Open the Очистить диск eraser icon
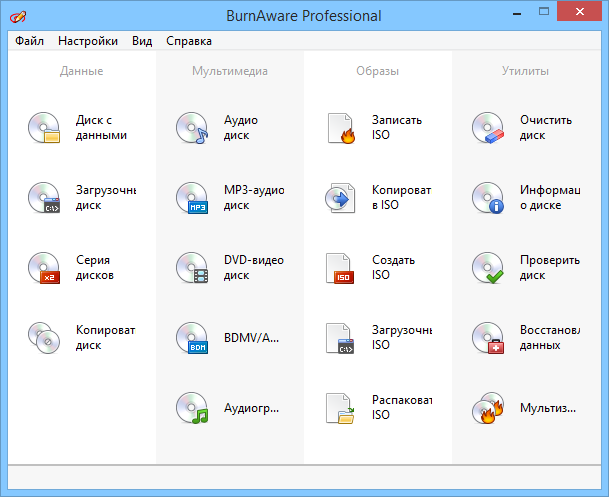 pos(488,128)
